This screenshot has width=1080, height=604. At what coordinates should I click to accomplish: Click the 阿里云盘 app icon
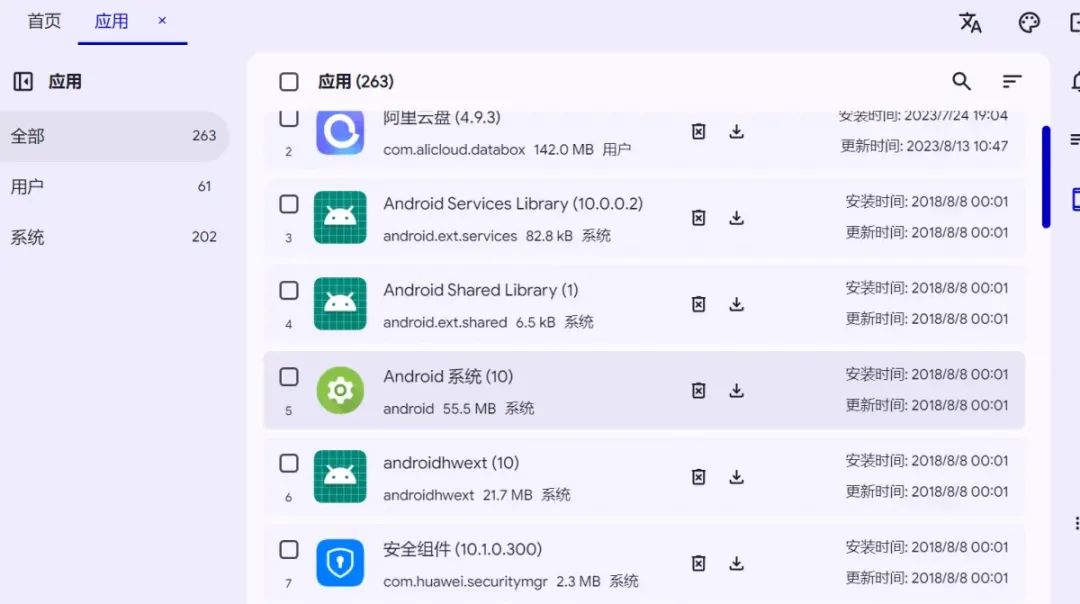(x=340, y=132)
